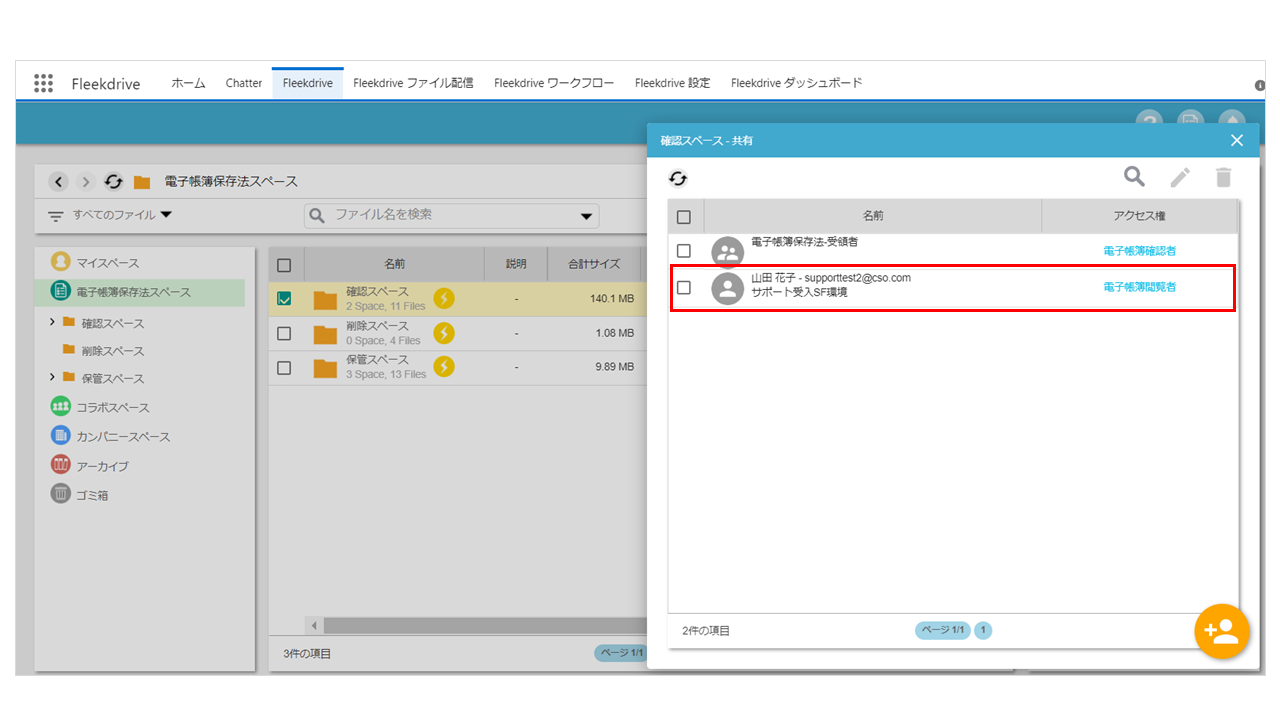
Task: Click the horizontal scrollbar left arrow
Action: [314, 626]
